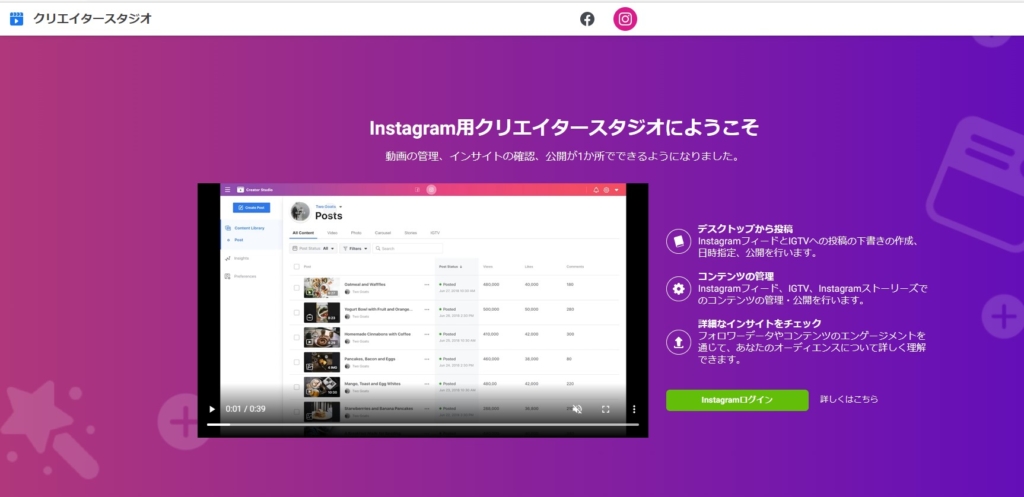Toggle the select-all checkbox in Post header
Viewport: 1024px width, 497px height.
tap(296, 267)
